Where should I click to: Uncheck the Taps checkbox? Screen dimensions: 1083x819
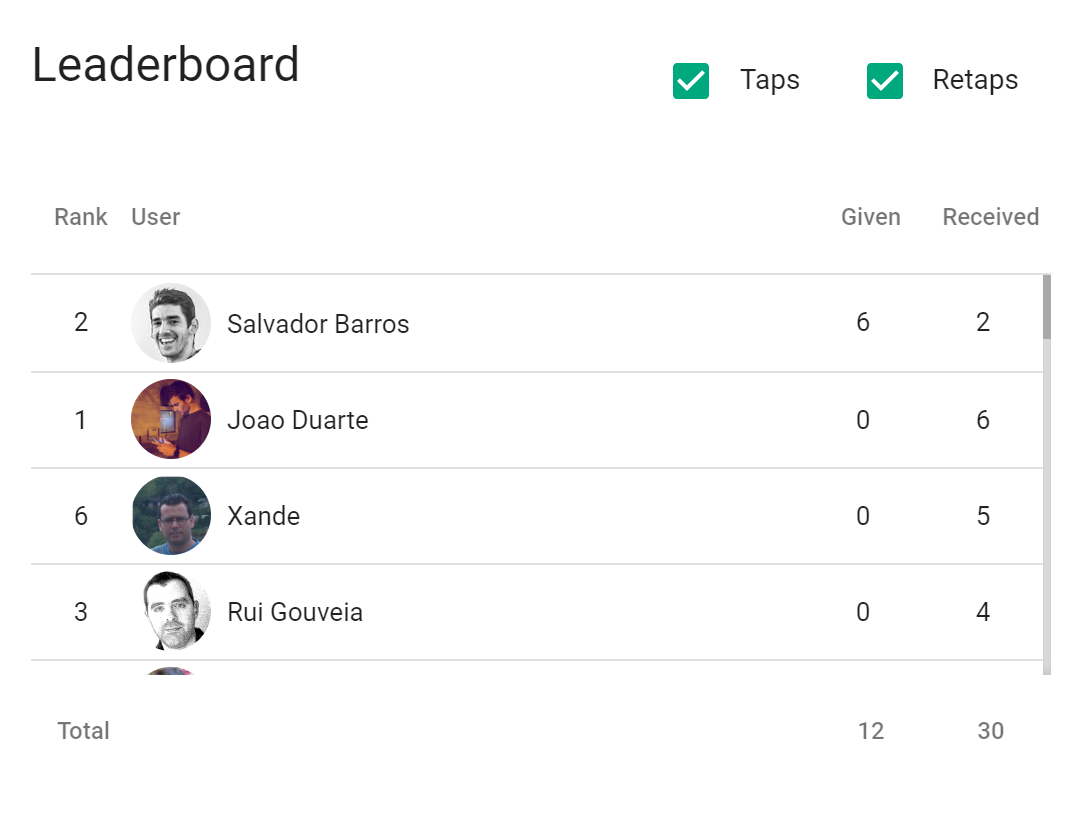click(691, 81)
